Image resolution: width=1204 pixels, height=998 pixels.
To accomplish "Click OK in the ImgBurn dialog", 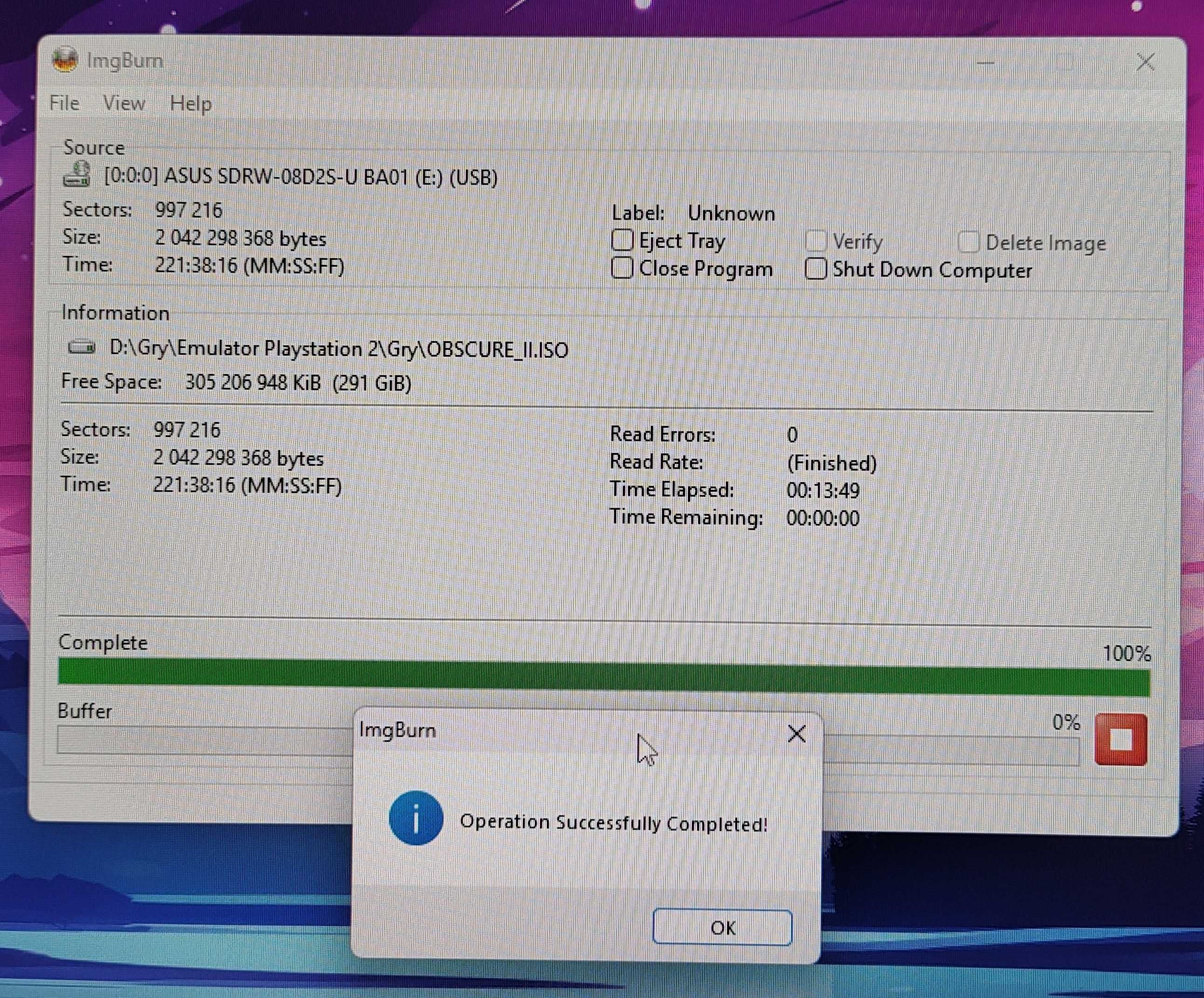I will click(x=722, y=928).
